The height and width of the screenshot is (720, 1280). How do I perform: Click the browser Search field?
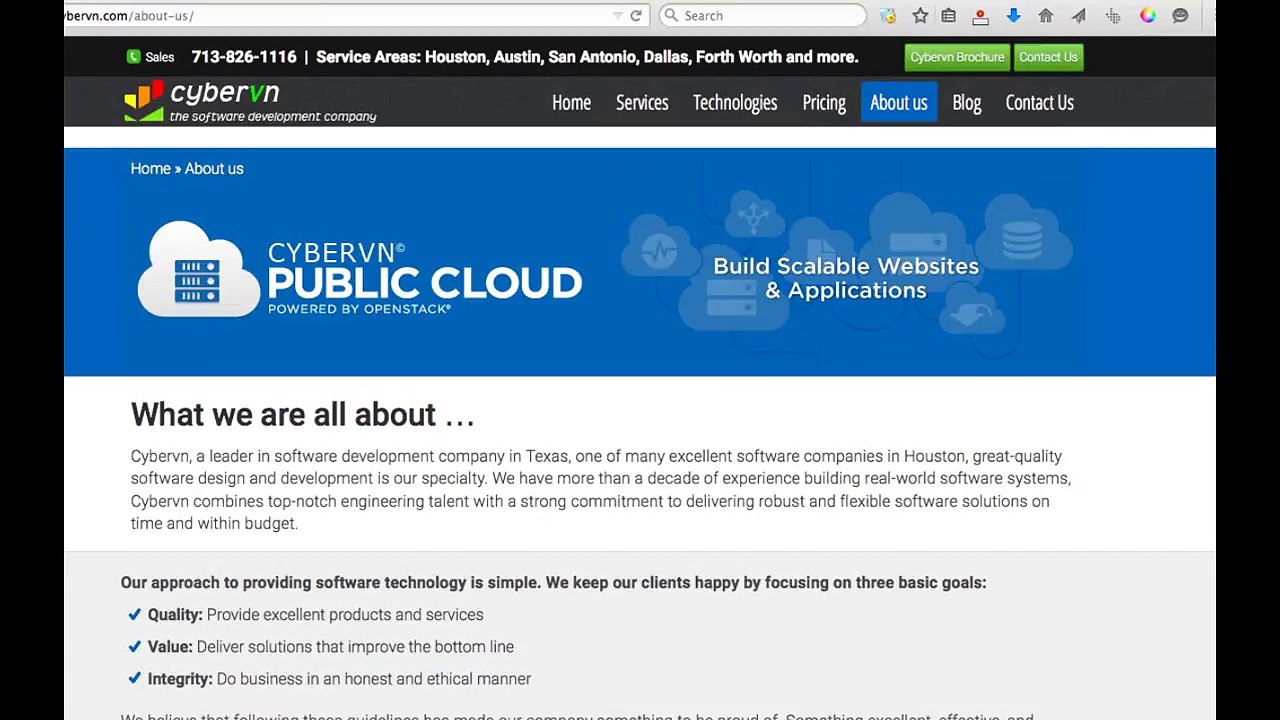[763, 15]
